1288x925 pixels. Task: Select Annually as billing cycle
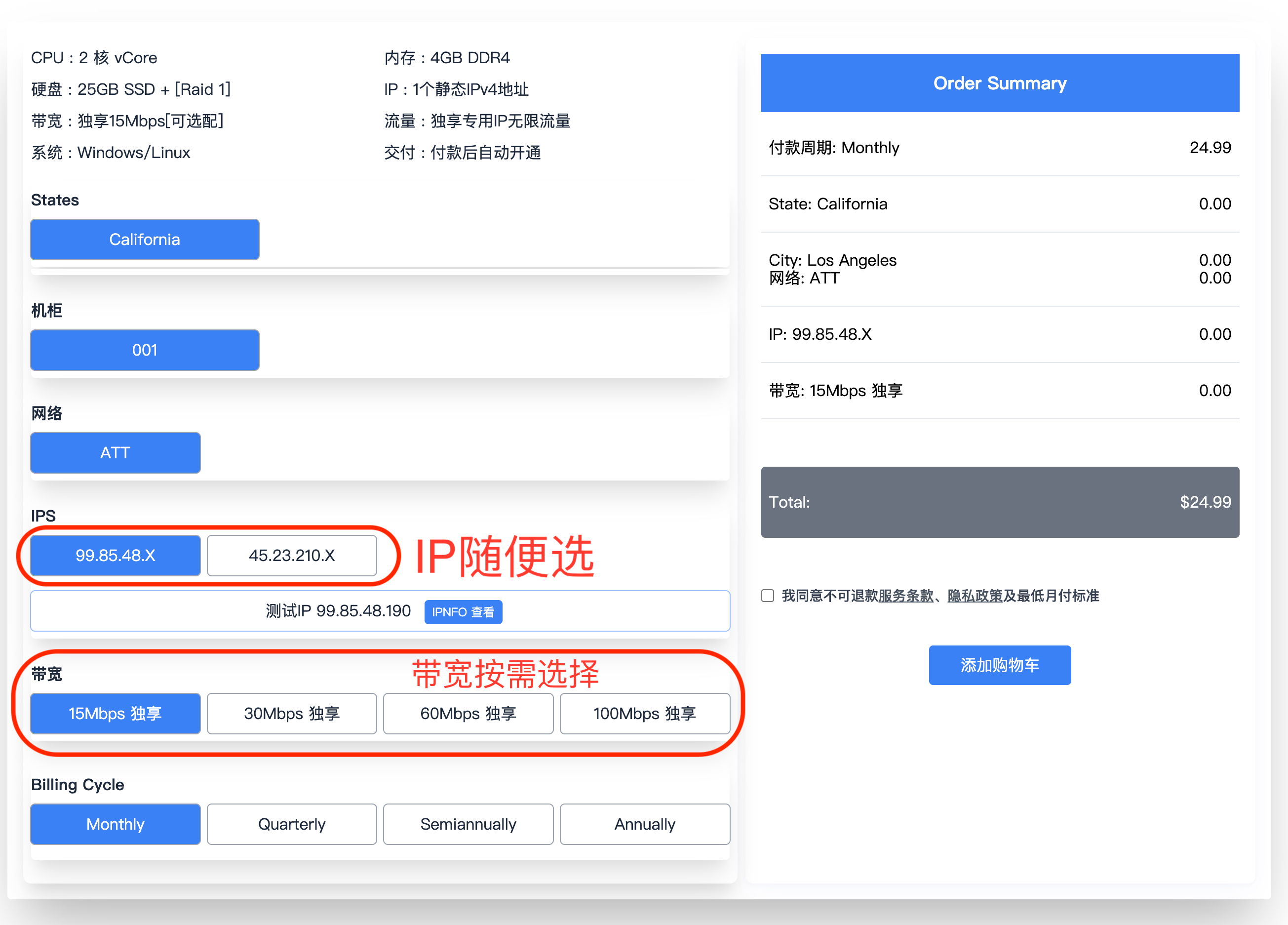tap(645, 824)
